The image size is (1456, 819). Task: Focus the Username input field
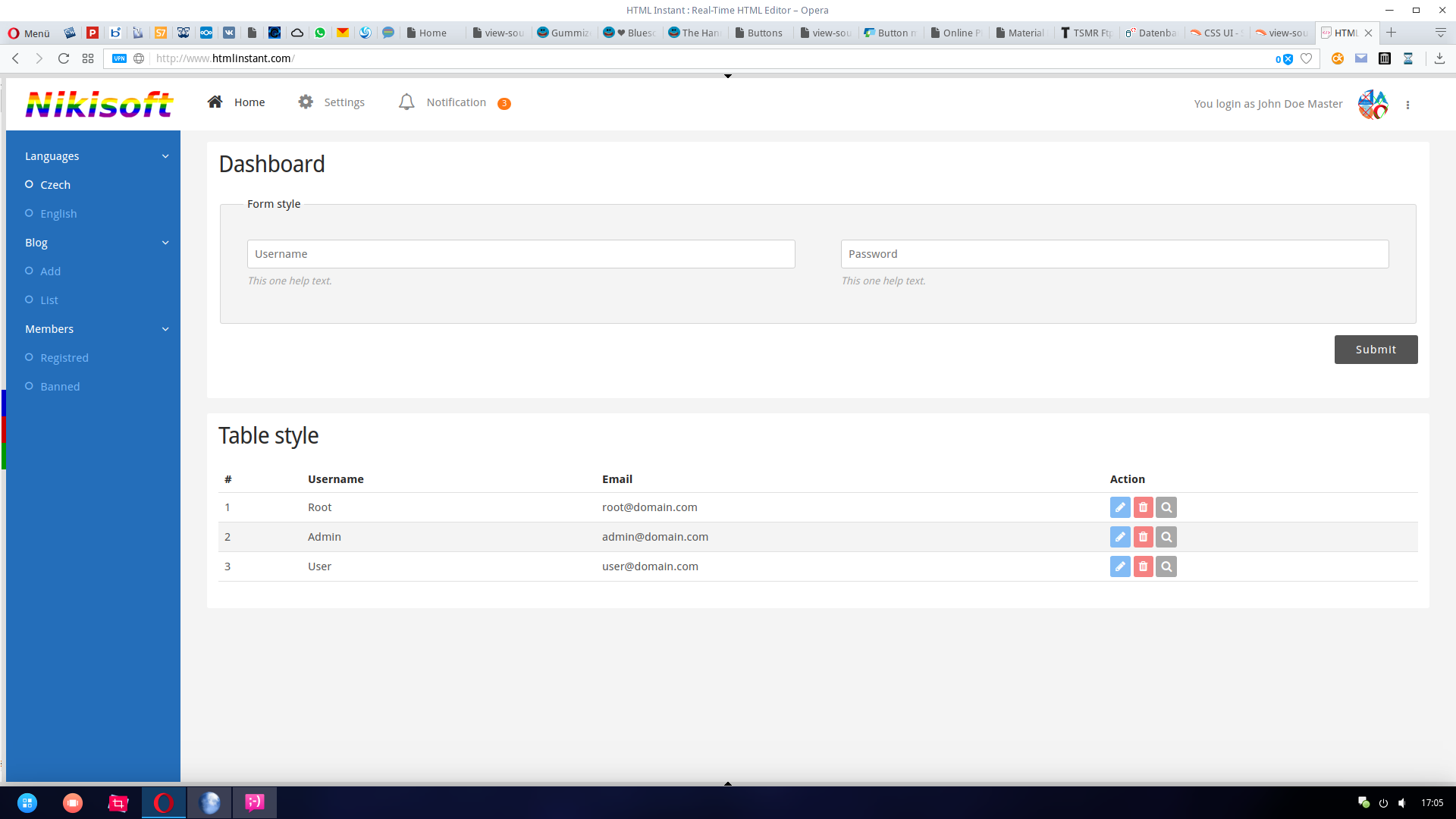click(x=521, y=254)
